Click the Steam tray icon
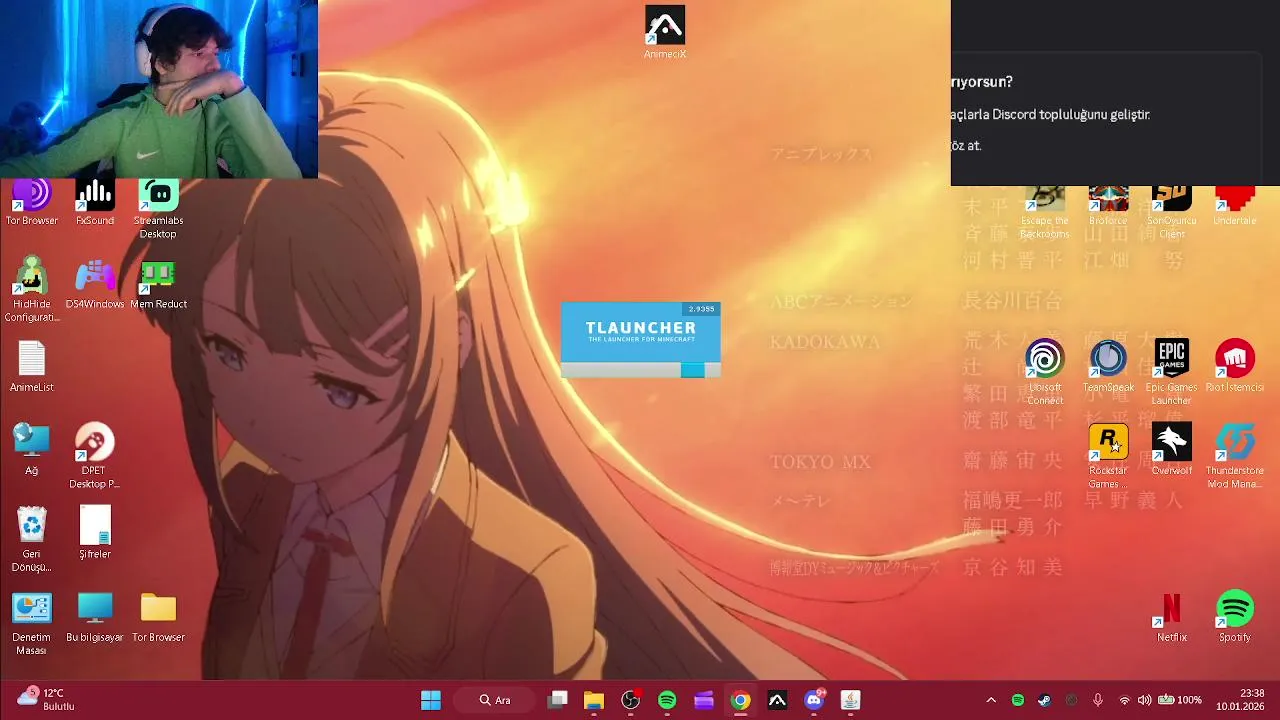 click(x=1045, y=700)
